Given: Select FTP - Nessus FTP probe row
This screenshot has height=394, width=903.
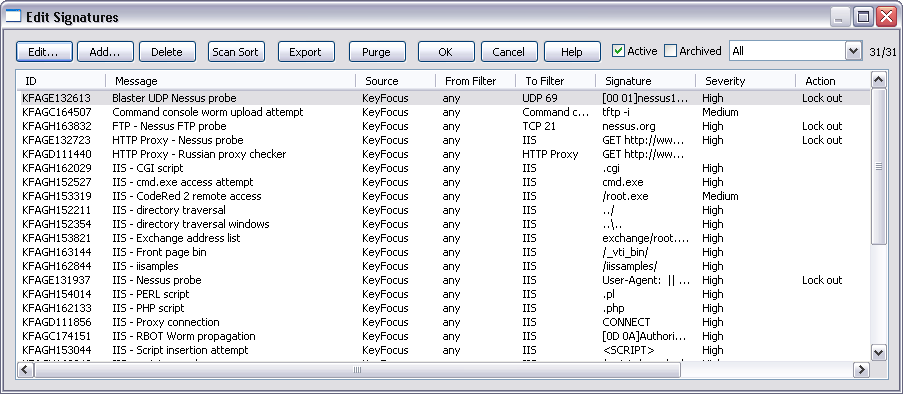Looking at the screenshot, I should 443,126.
